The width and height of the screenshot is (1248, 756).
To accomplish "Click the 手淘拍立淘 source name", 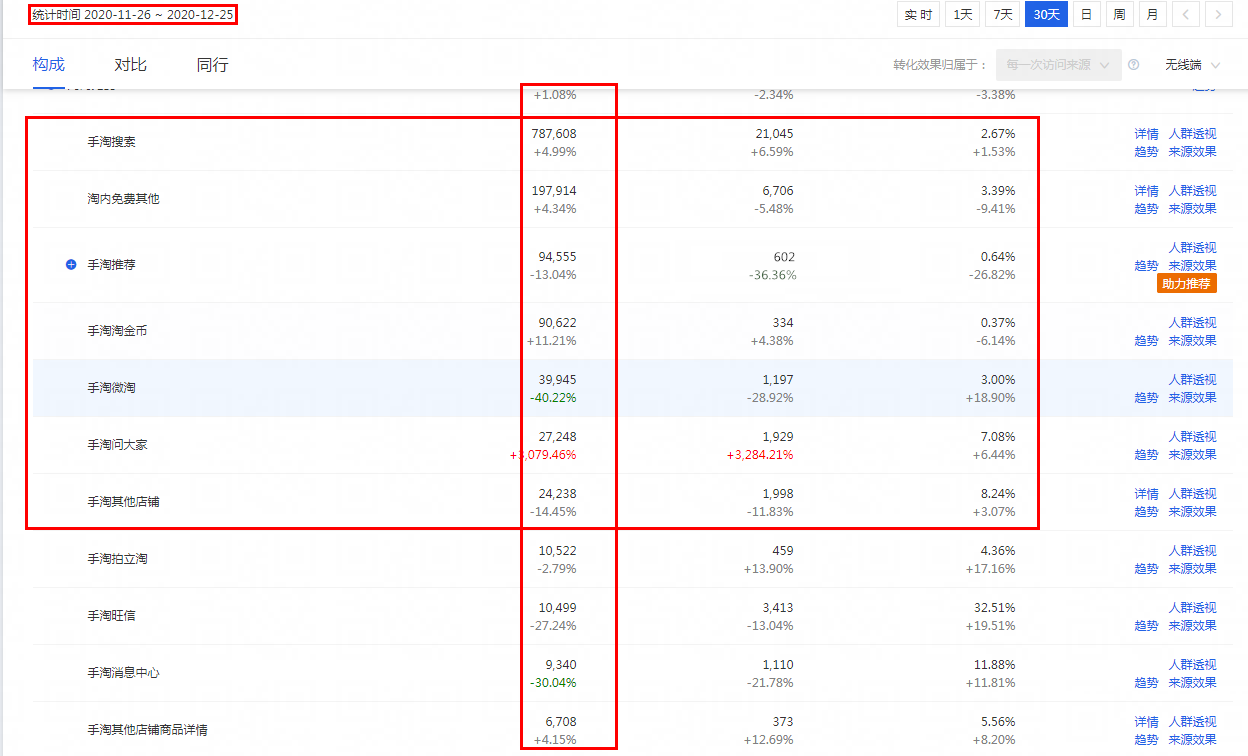I will 117,559.
